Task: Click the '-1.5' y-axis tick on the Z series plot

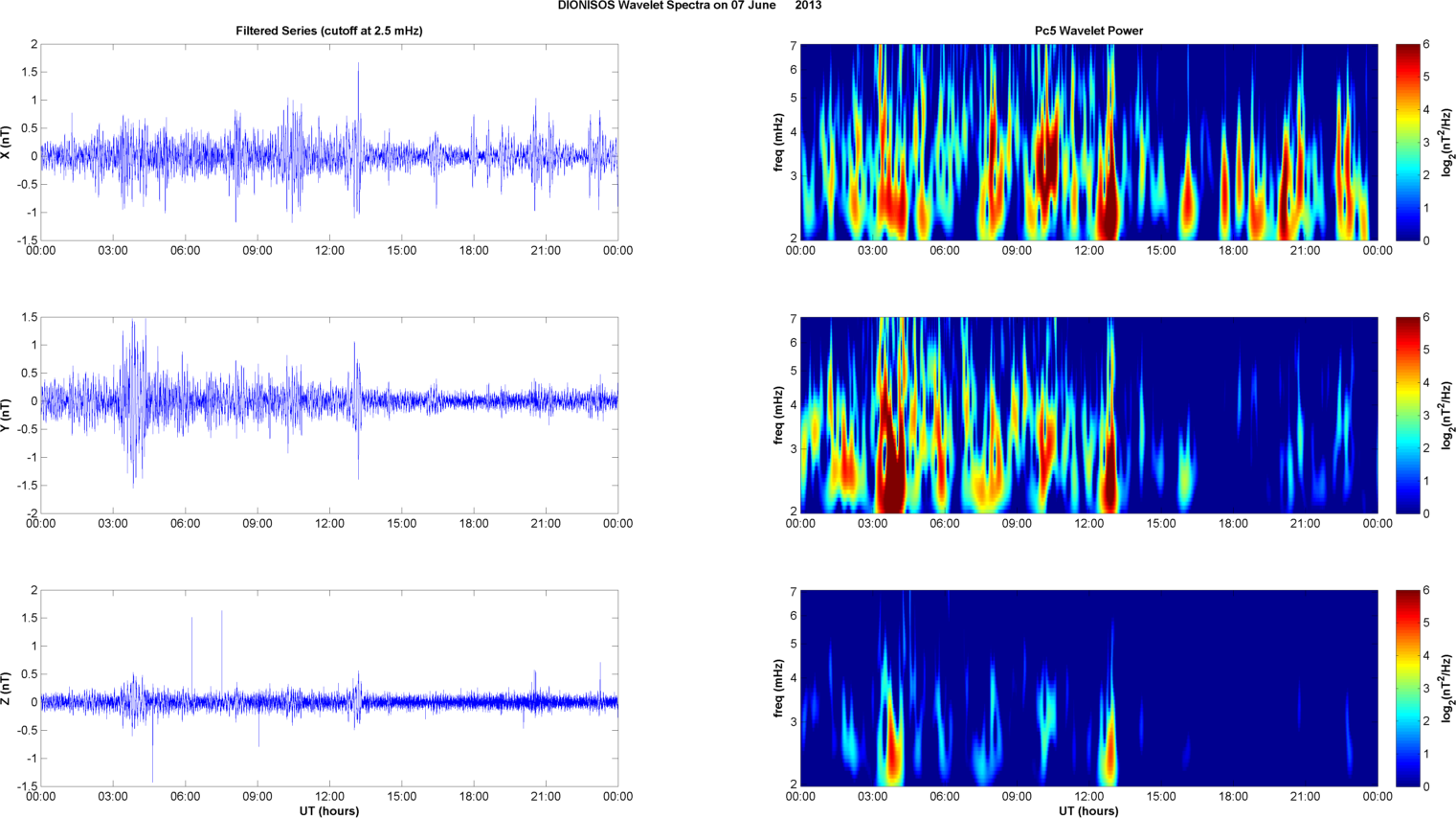Action: click(28, 786)
